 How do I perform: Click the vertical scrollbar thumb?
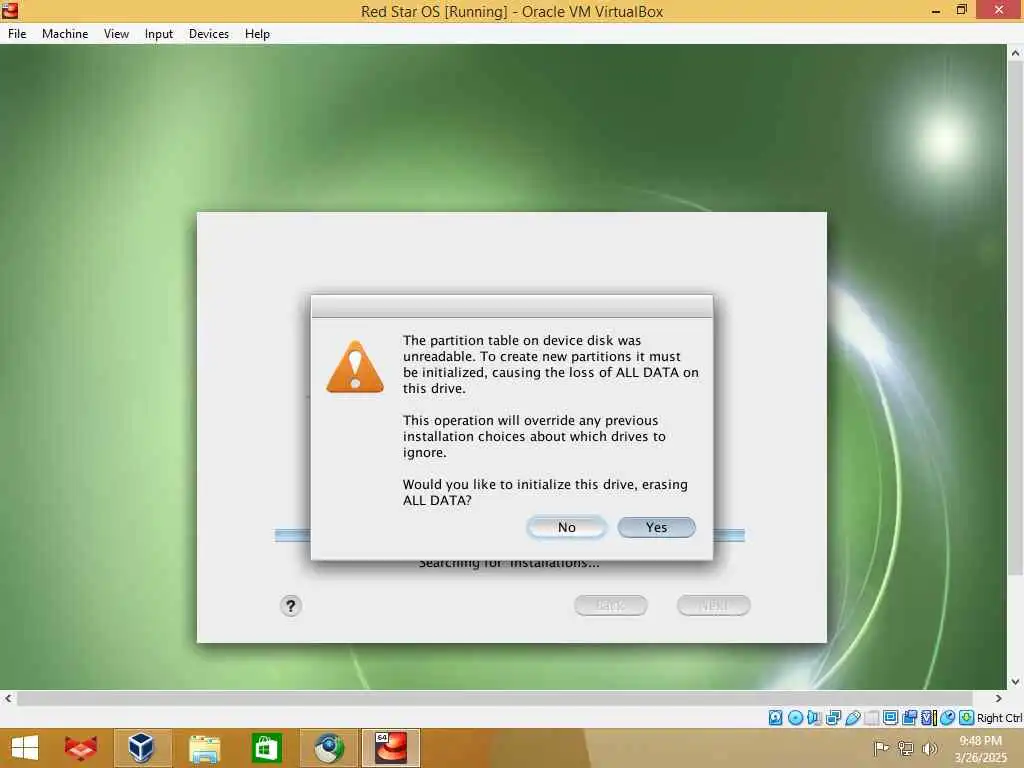coord(1015,318)
